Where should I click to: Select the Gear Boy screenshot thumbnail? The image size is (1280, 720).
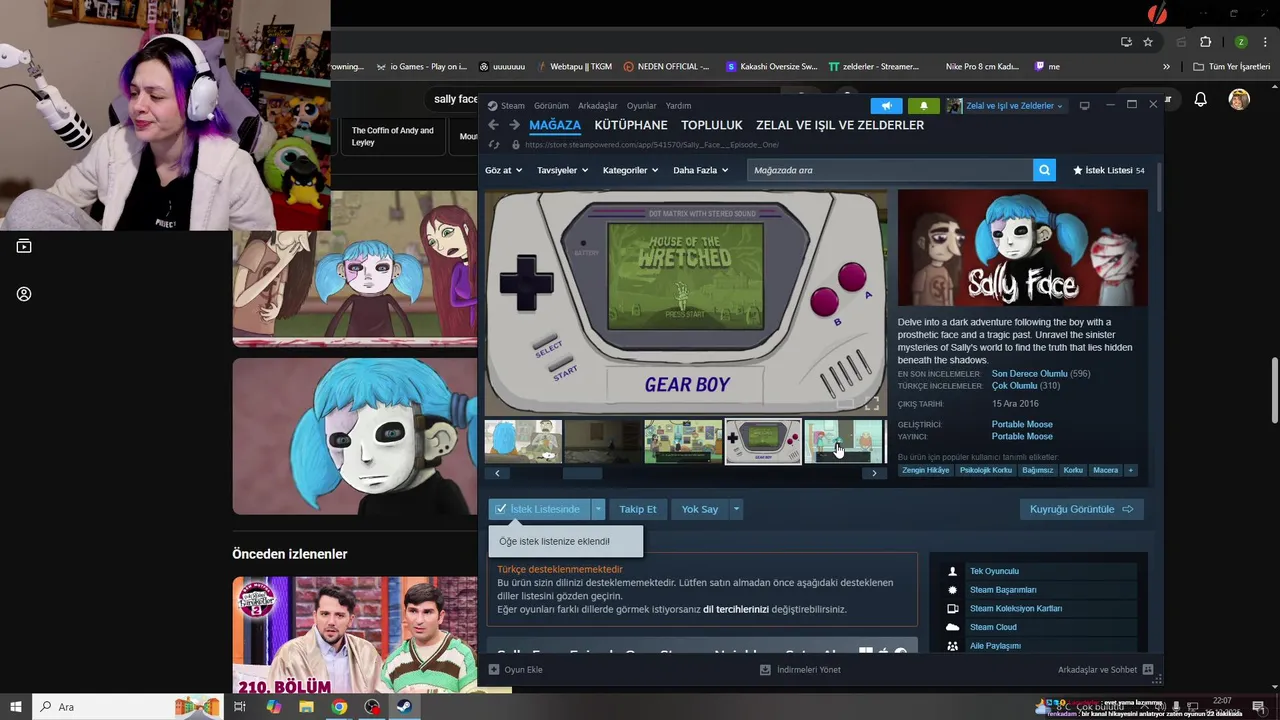(763, 441)
